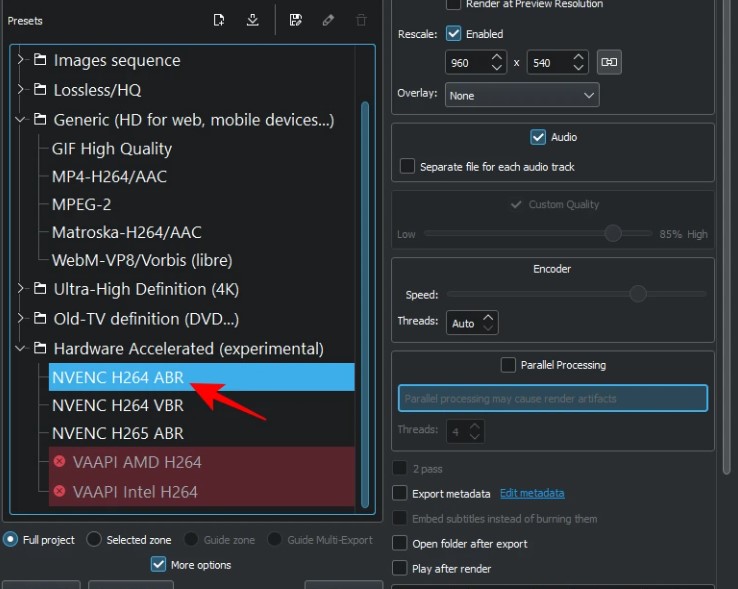This screenshot has width=738, height=589.
Task: Open the Overlay dropdown
Action: [522, 95]
